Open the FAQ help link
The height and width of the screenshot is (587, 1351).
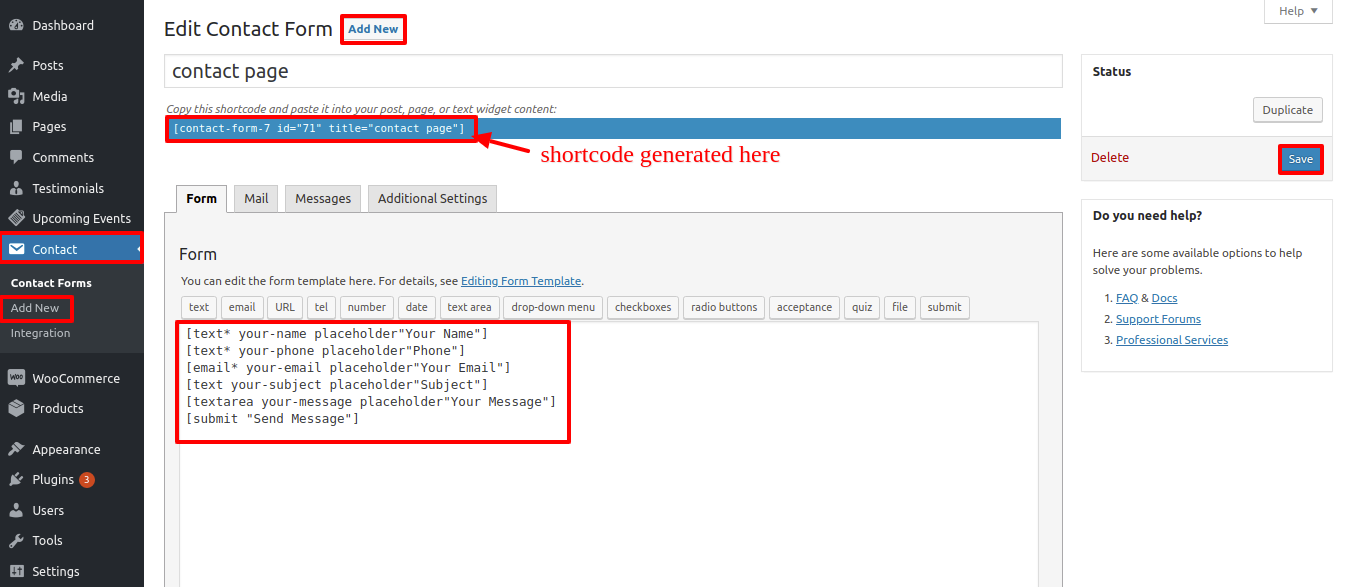pos(1127,298)
